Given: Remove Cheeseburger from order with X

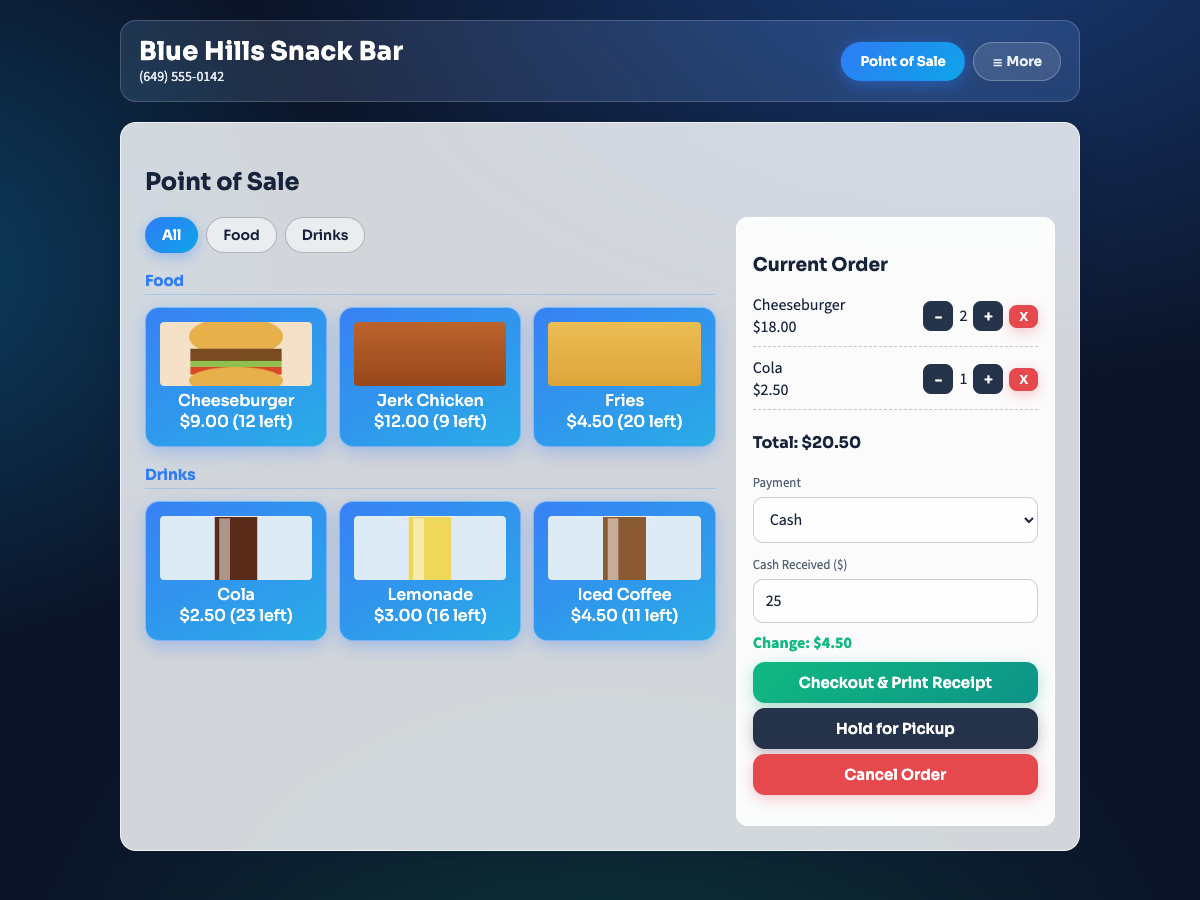Looking at the screenshot, I should (x=1023, y=316).
